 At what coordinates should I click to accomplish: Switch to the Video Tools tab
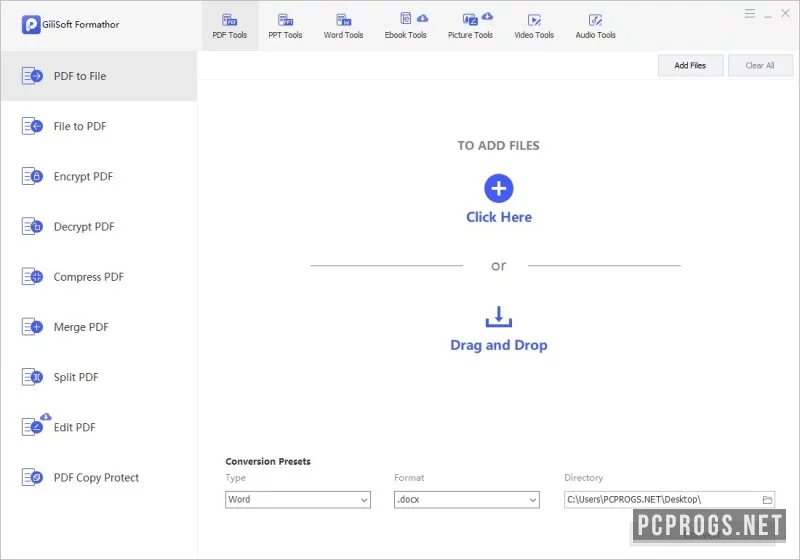(534, 26)
